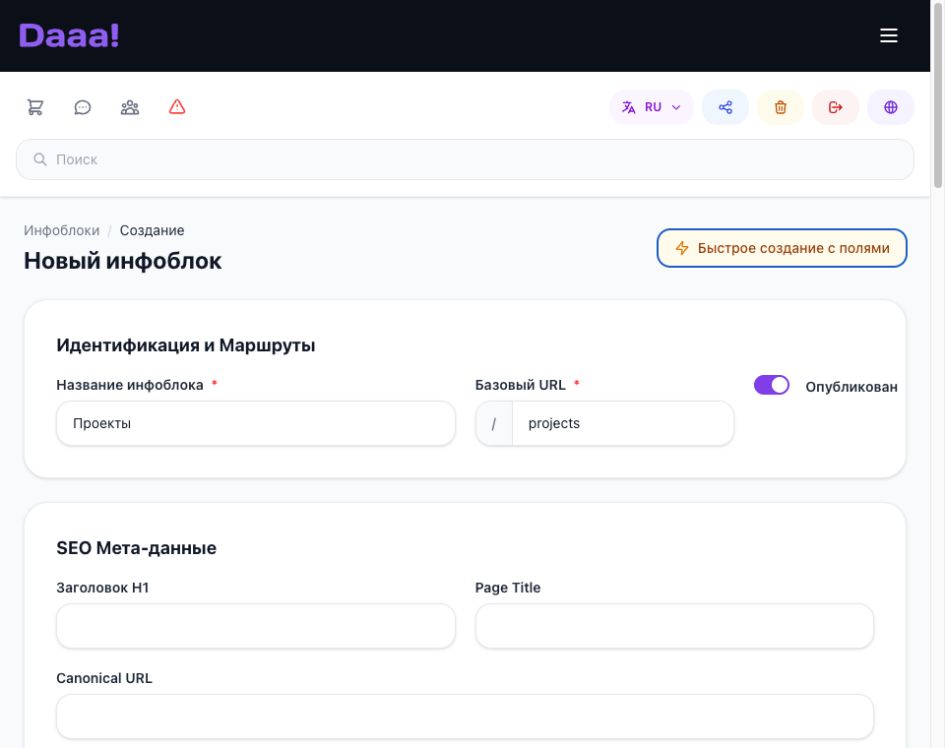Click the orange trash icon button
Image resolution: width=945 pixels, height=748 pixels.
coord(780,107)
